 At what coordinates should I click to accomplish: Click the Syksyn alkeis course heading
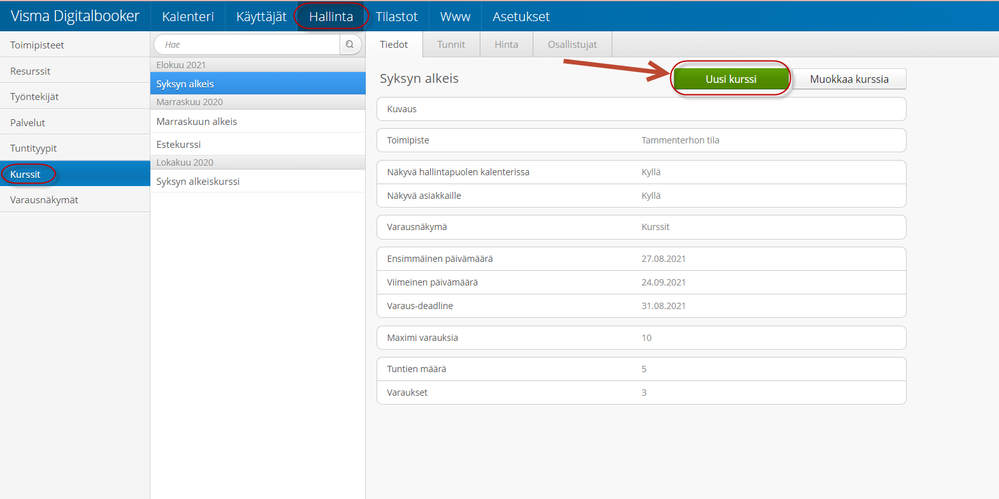(419, 79)
